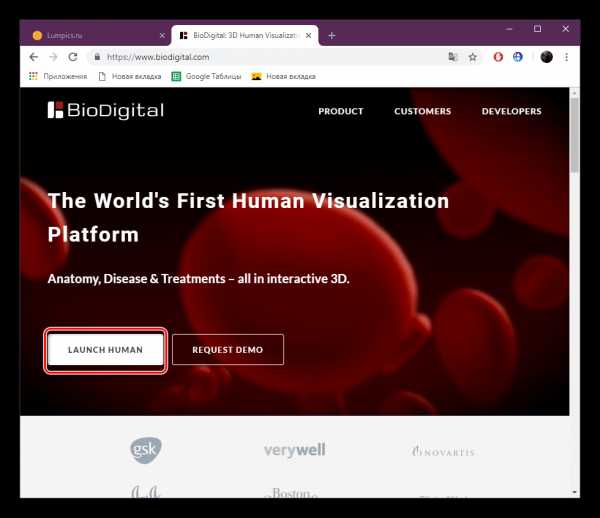This screenshot has width=600, height=518.
Task: Open the red Opera extension icon
Action: pos(500,57)
